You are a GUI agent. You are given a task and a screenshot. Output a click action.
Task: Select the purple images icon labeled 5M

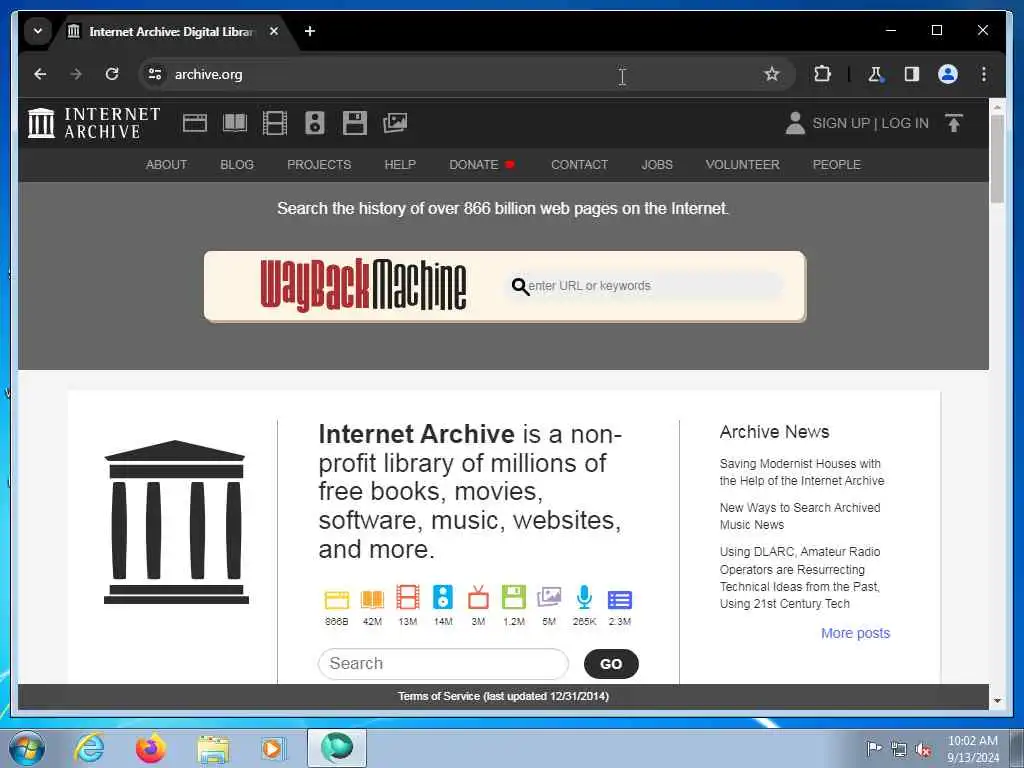click(549, 598)
